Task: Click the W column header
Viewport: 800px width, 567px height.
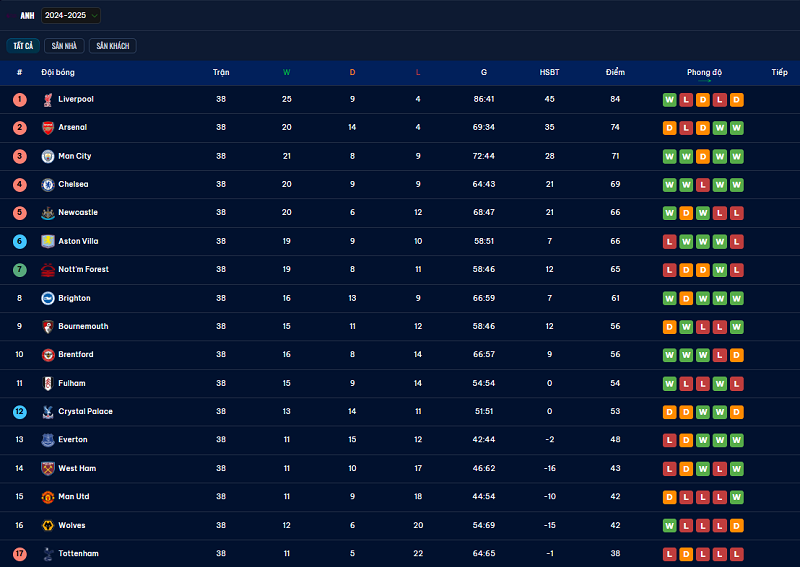Action: pyautogui.click(x=287, y=72)
